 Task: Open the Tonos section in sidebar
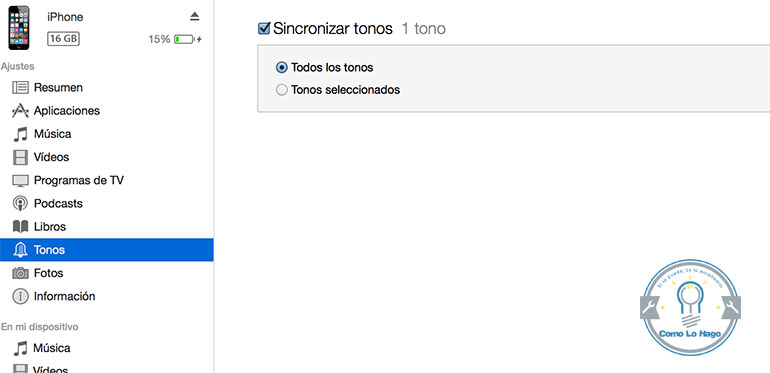[x=107, y=250]
